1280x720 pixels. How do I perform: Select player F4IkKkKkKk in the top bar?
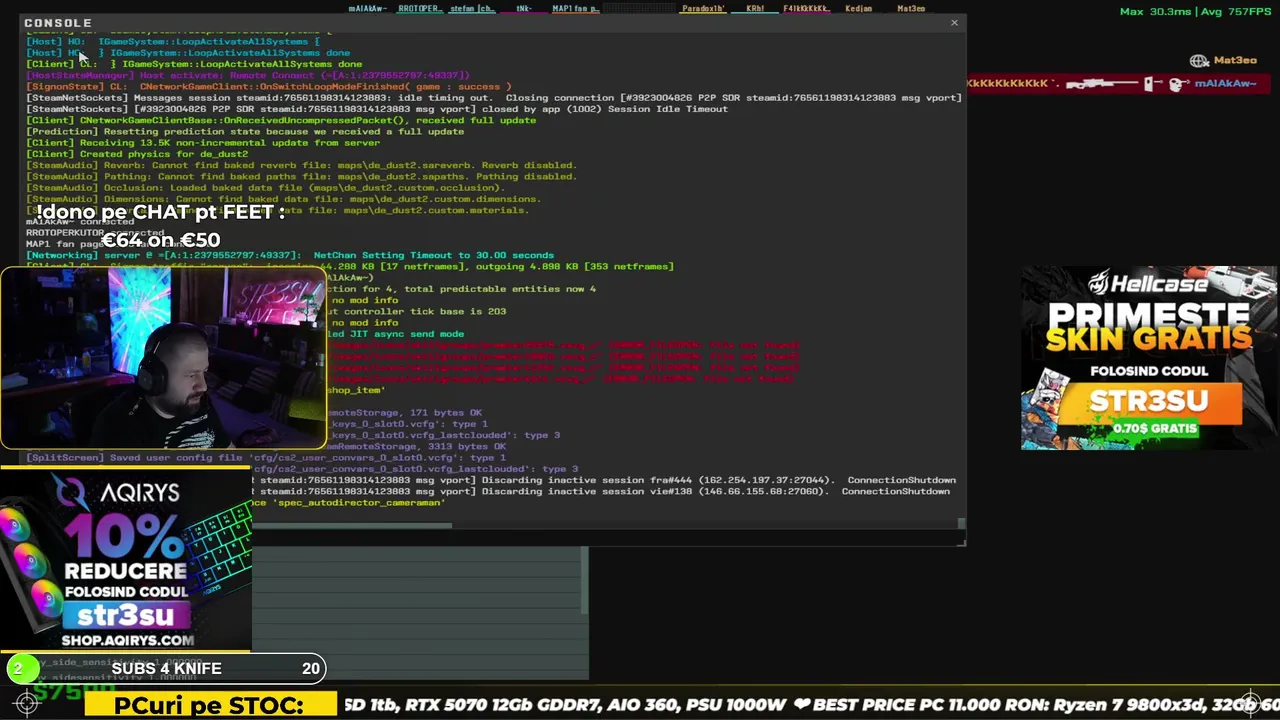pos(806,8)
